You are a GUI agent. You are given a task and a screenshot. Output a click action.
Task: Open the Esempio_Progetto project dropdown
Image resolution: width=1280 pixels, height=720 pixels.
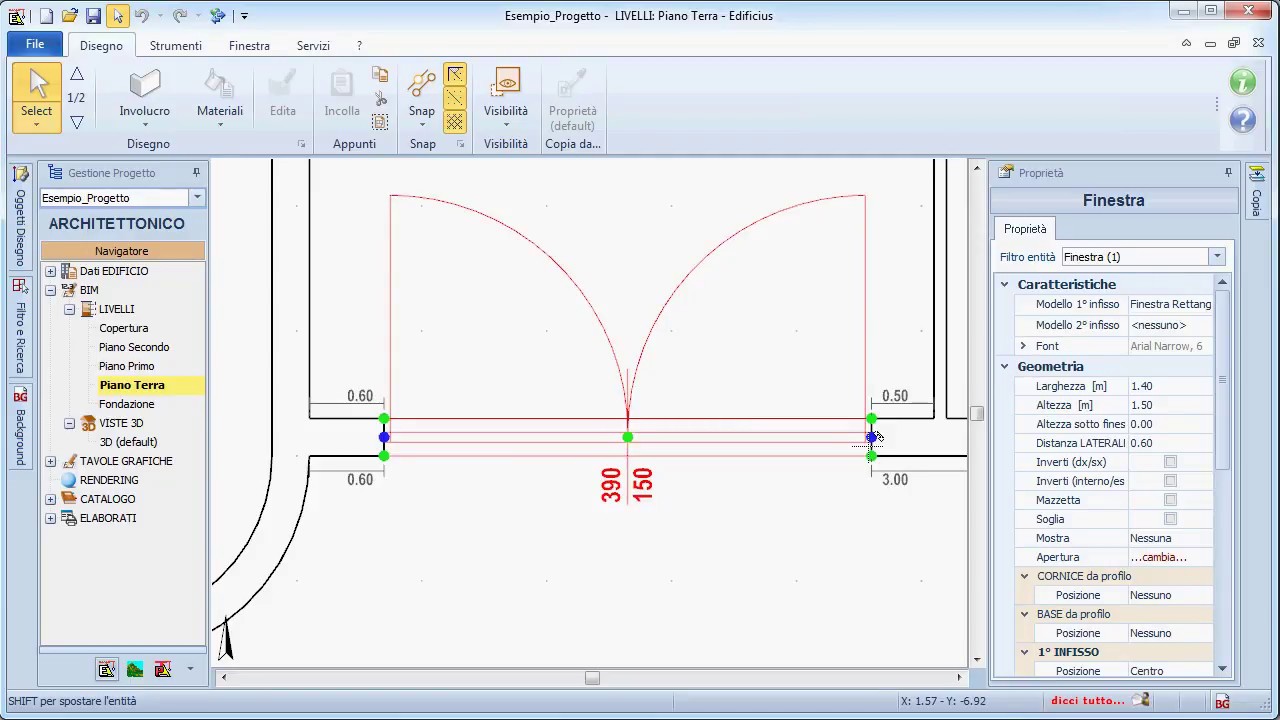(197, 198)
